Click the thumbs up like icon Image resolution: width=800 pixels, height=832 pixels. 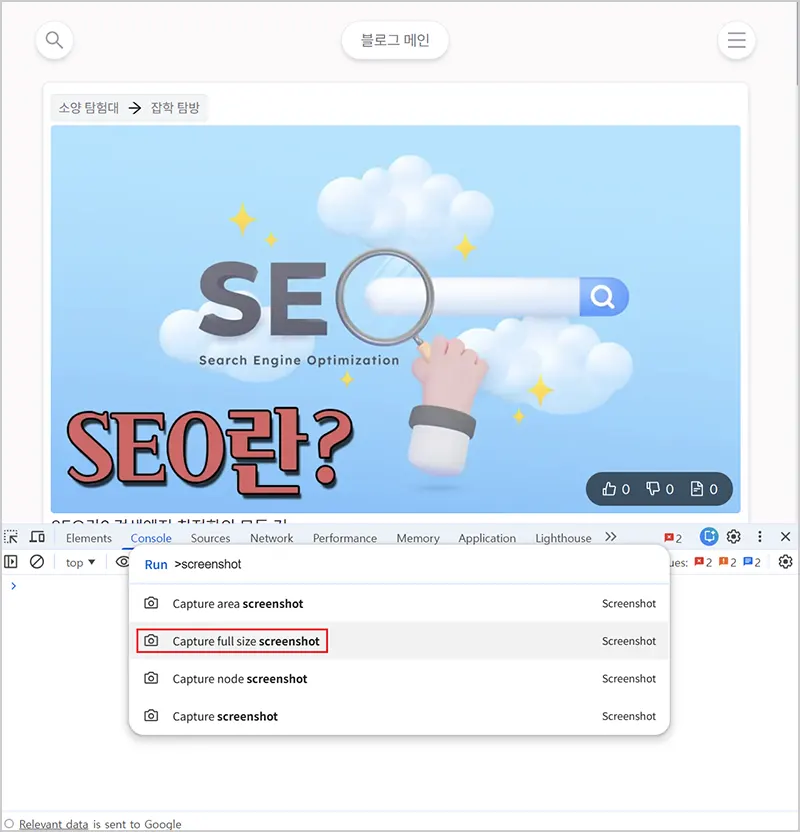point(609,489)
